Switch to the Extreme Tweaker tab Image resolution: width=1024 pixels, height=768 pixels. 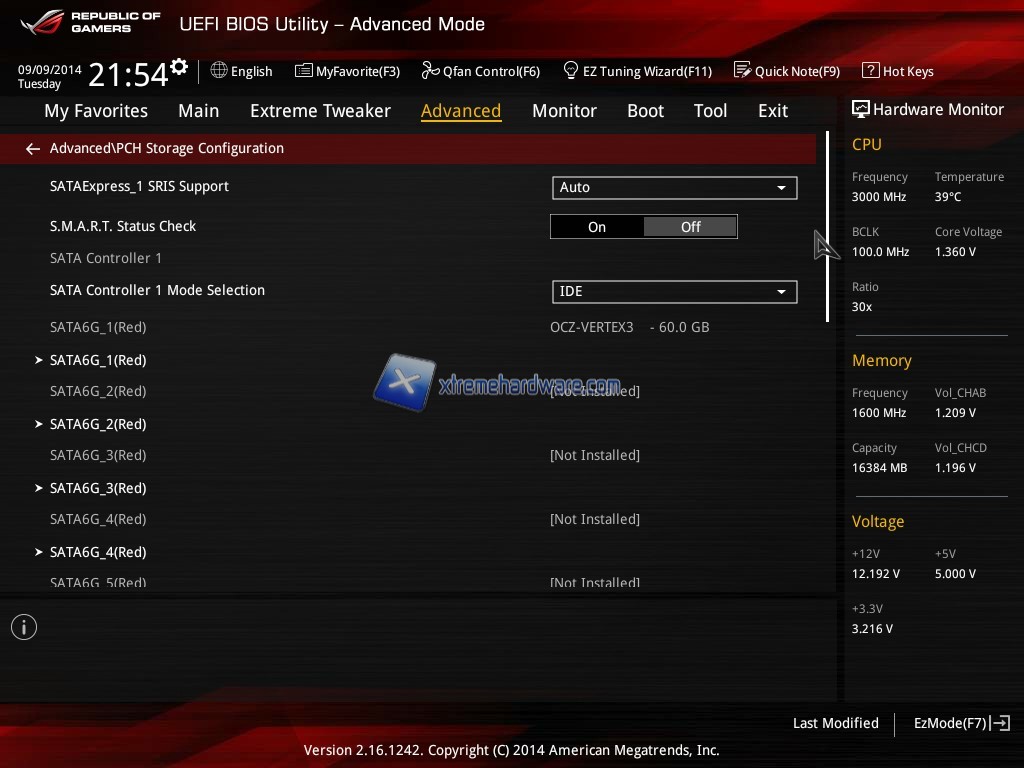point(320,111)
